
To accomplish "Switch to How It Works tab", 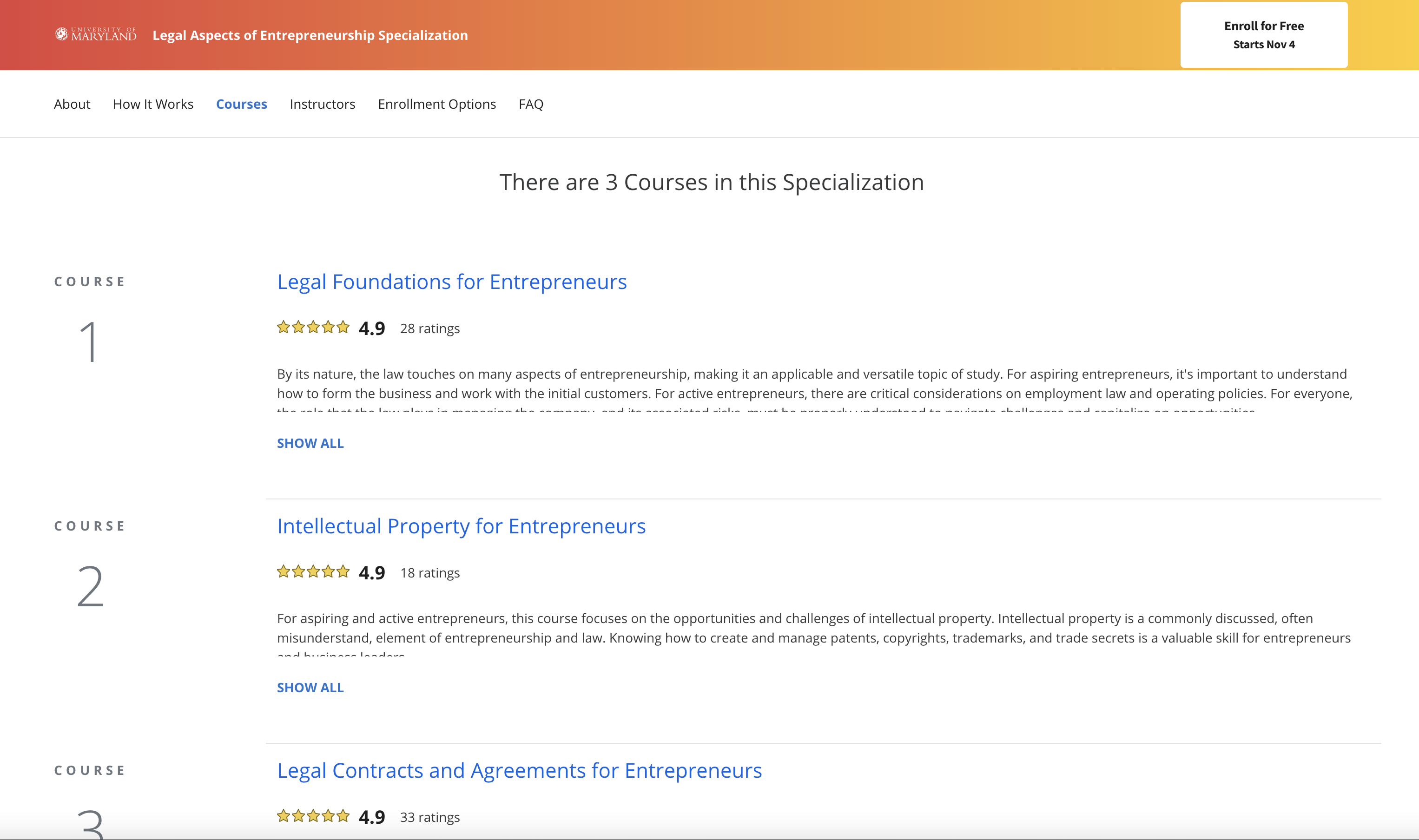I will click(x=153, y=104).
